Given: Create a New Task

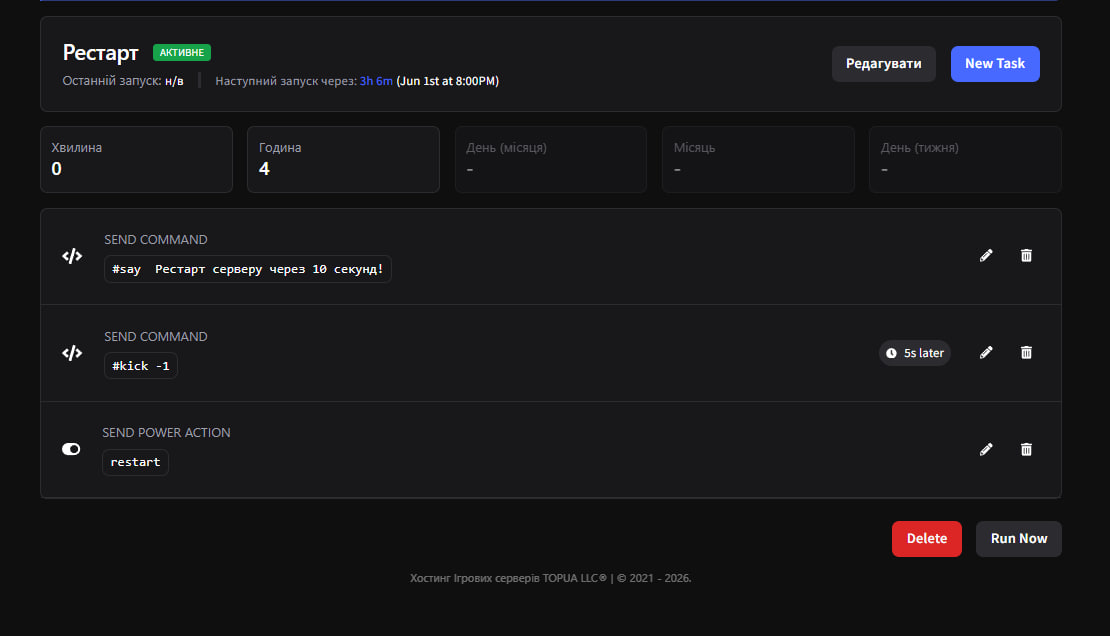Looking at the screenshot, I should (995, 64).
